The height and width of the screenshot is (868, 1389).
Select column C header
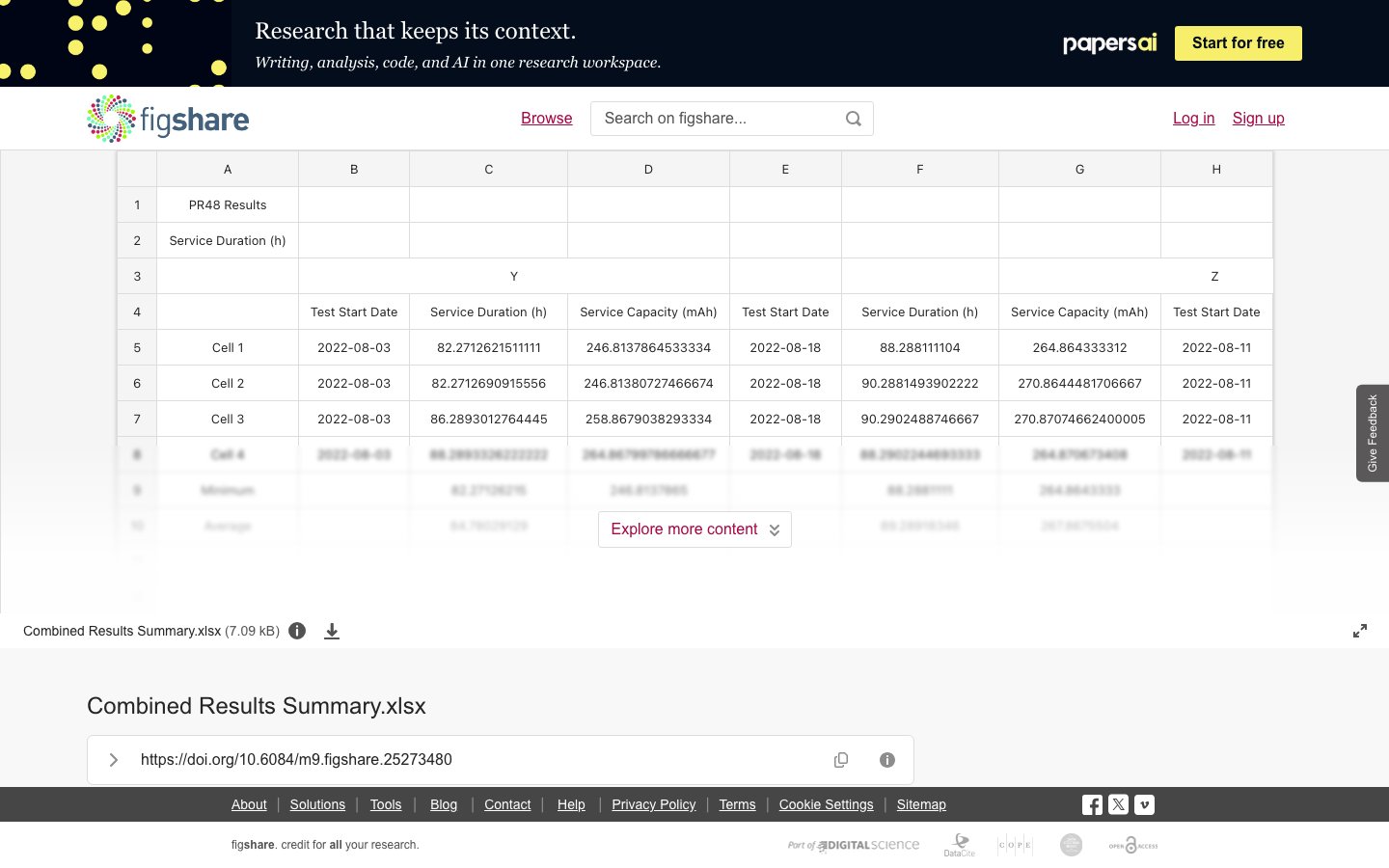tap(489, 169)
